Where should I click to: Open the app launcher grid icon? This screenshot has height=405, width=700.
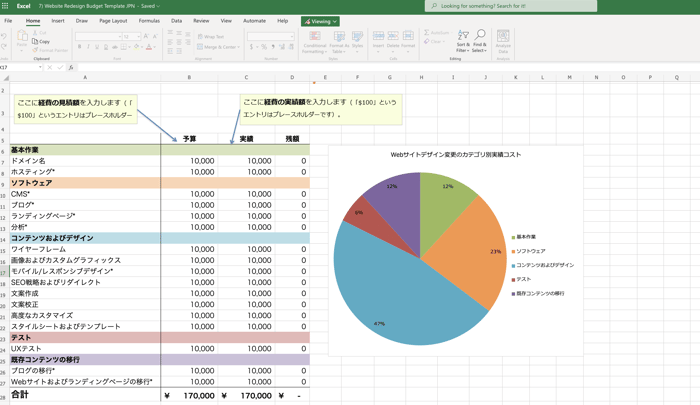click(5, 6)
